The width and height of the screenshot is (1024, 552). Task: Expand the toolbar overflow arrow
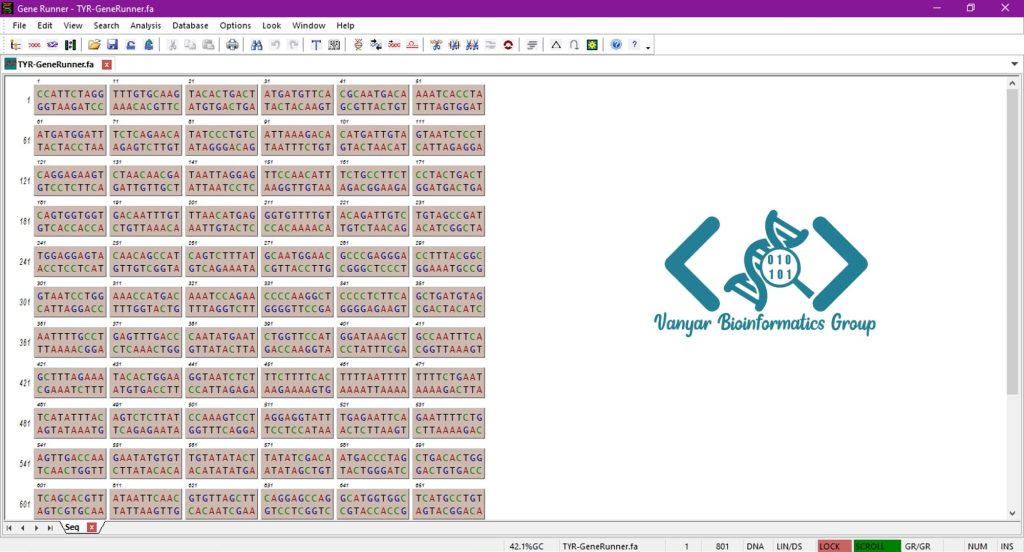pyautogui.click(x=648, y=47)
